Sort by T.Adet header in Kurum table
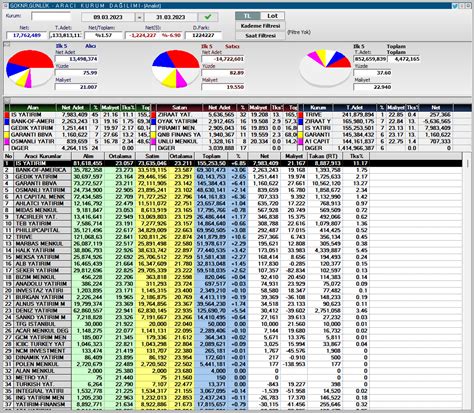 tap(355, 108)
